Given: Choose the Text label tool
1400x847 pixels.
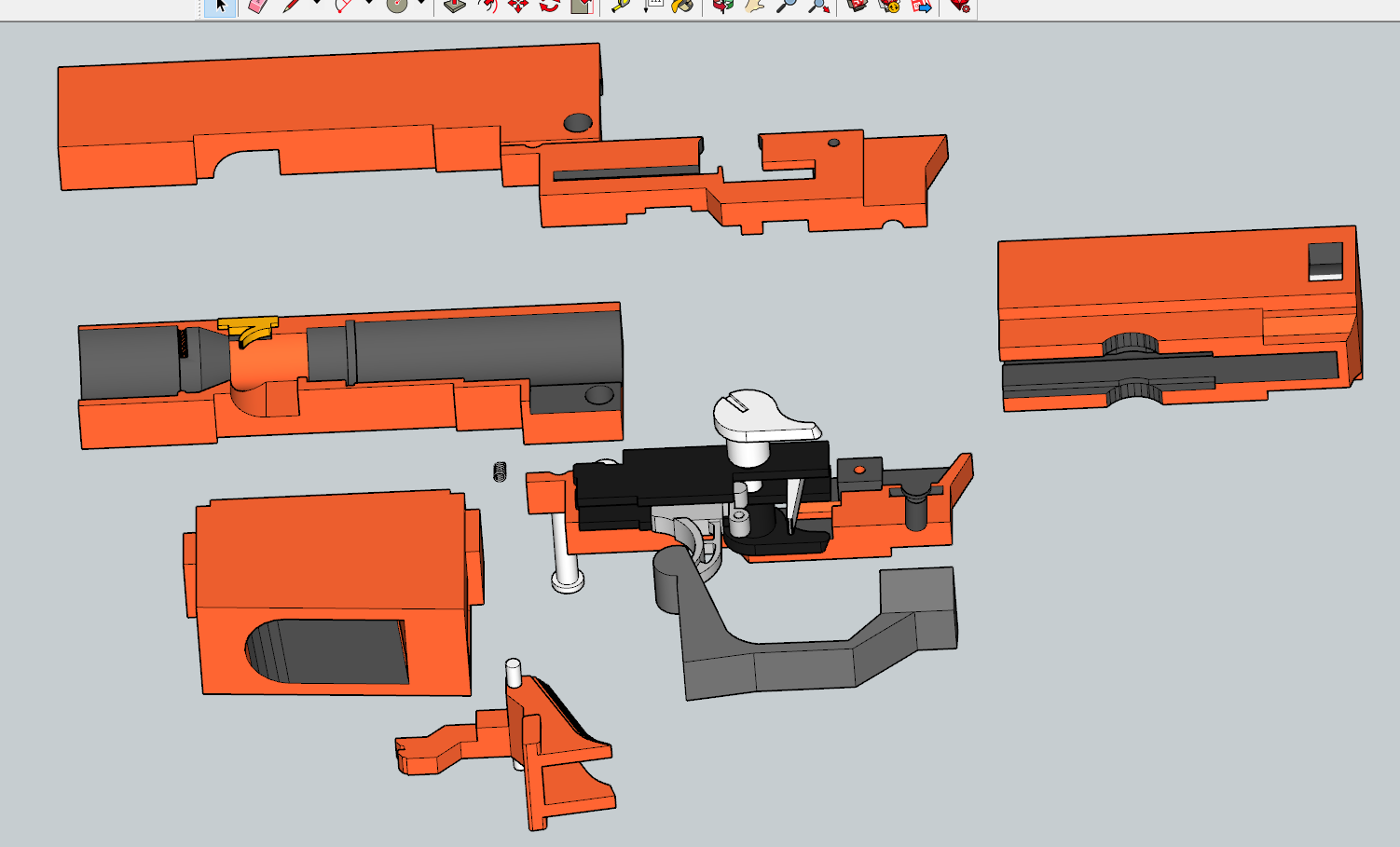Looking at the screenshot, I should tap(652, 6).
